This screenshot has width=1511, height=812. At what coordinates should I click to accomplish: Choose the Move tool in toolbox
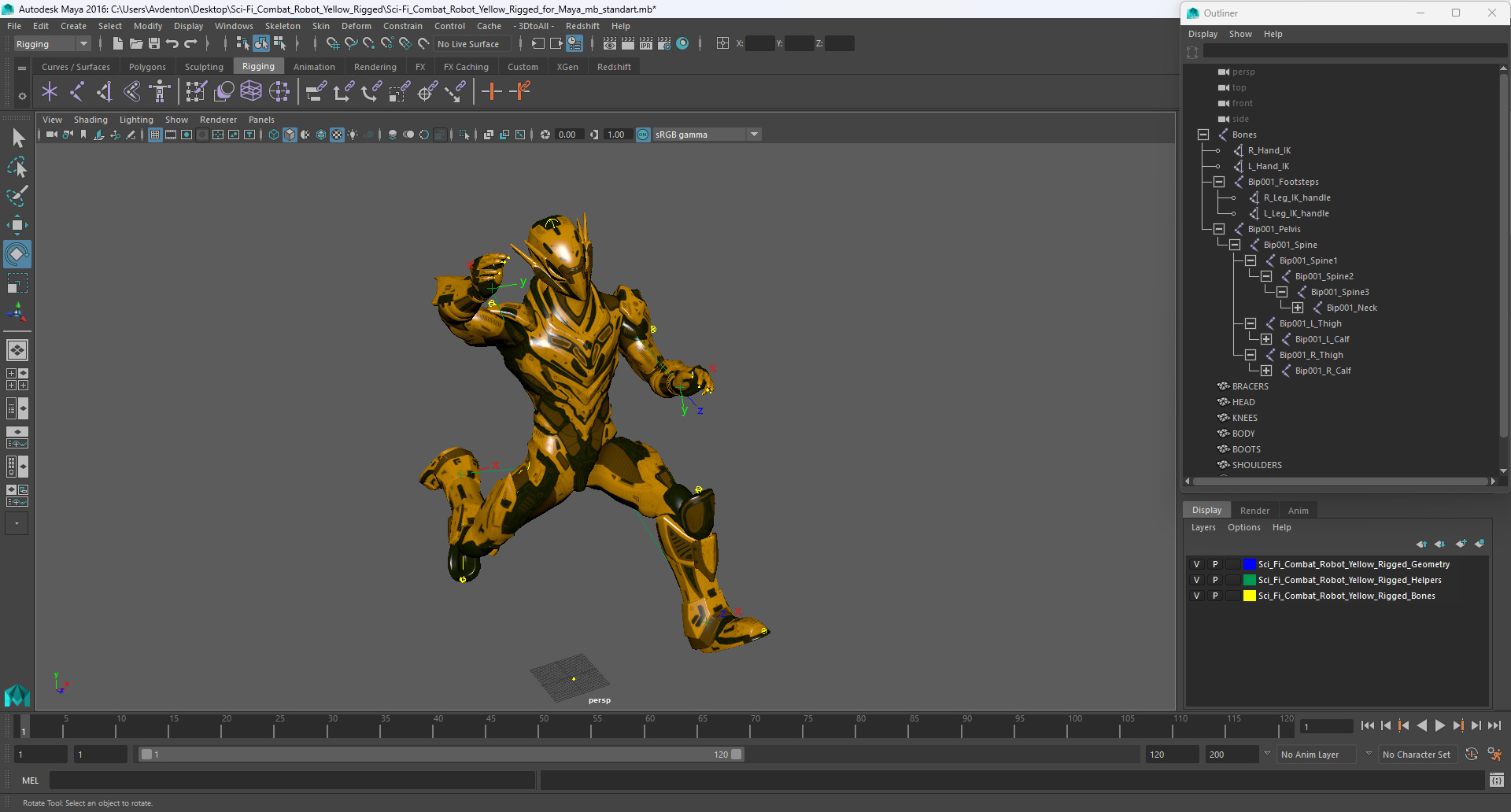pyautogui.click(x=17, y=225)
